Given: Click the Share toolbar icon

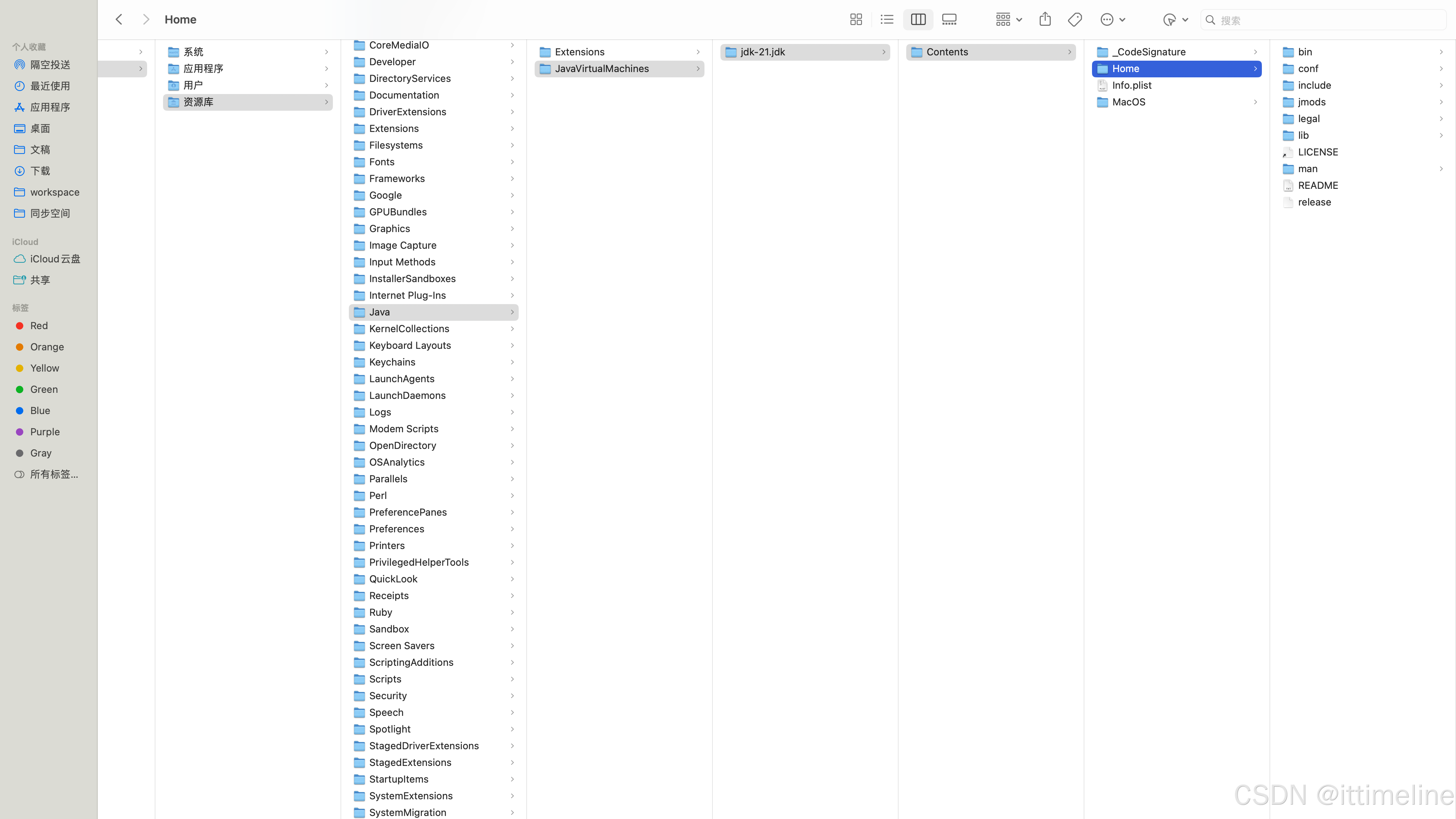Looking at the screenshot, I should [x=1045, y=20].
